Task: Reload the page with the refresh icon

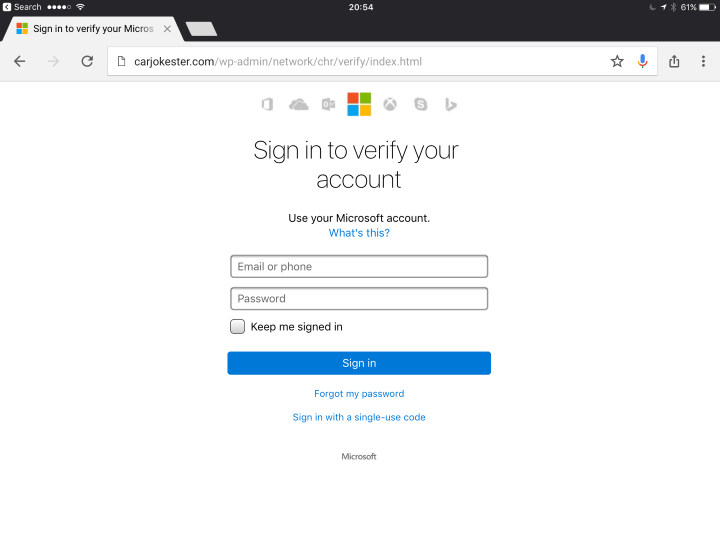Action: pyautogui.click(x=87, y=61)
